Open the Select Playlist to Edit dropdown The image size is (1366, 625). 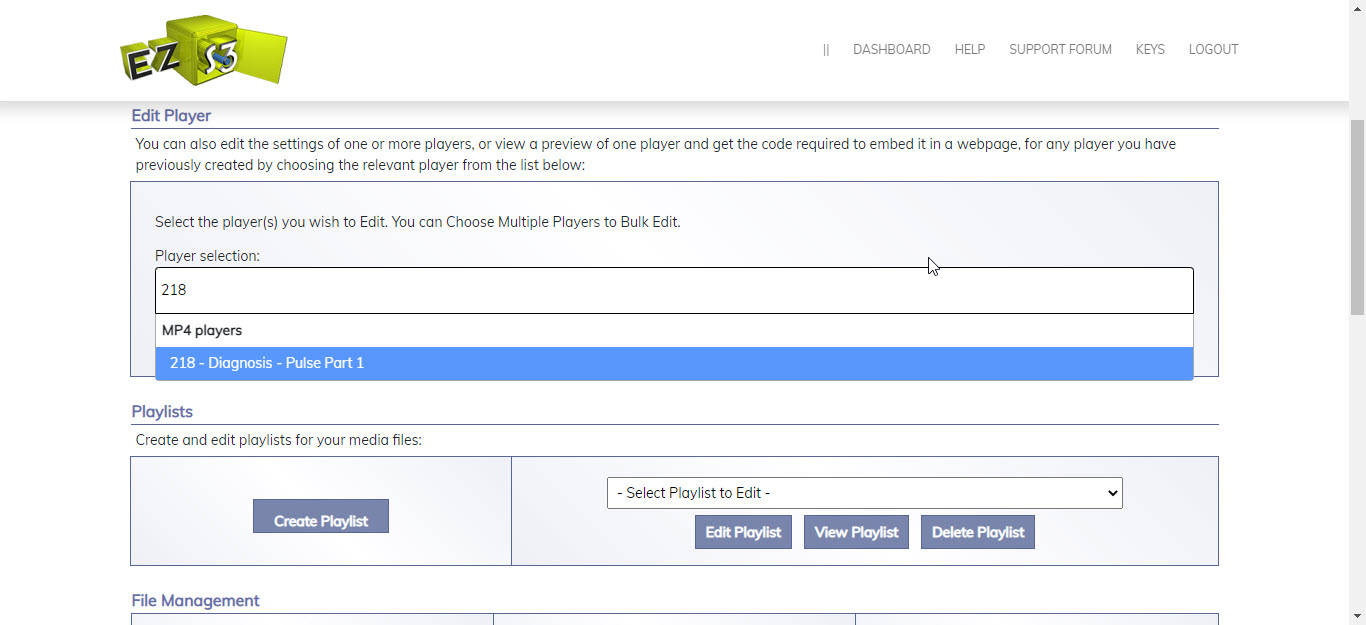[x=865, y=493]
